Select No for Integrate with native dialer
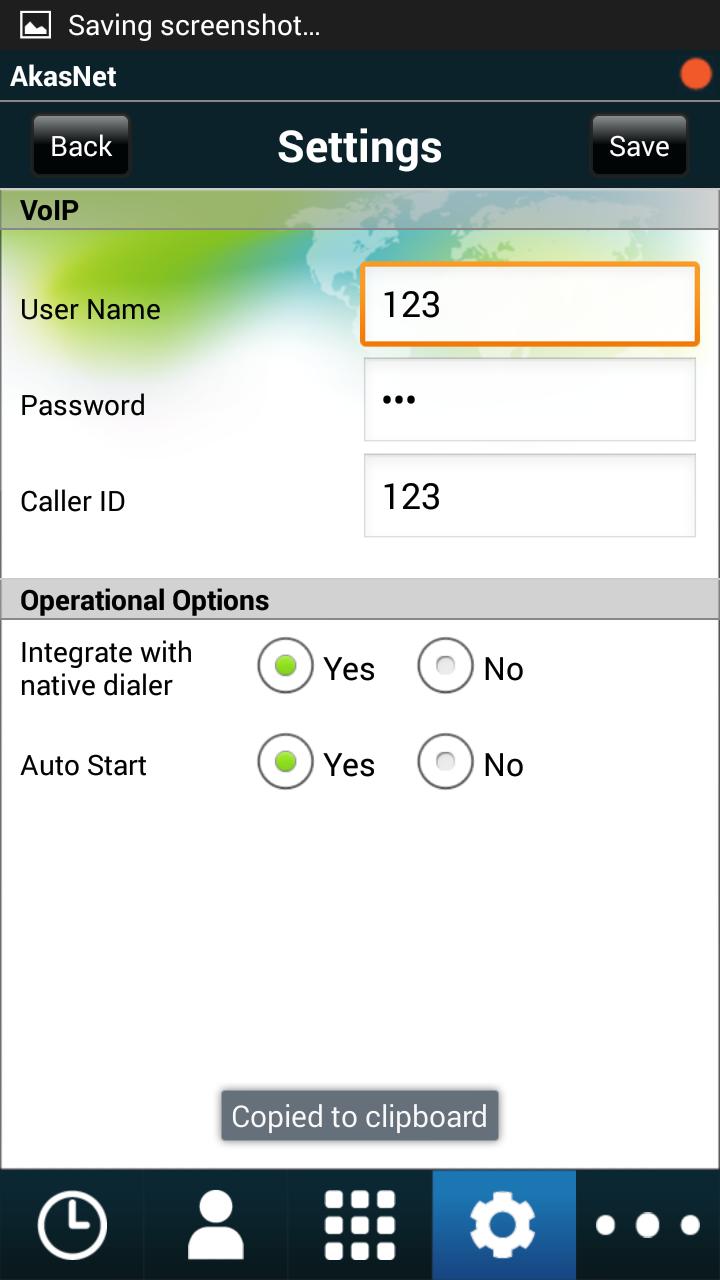Viewport: 720px width, 1280px height. pyautogui.click(x=446, y=667)
